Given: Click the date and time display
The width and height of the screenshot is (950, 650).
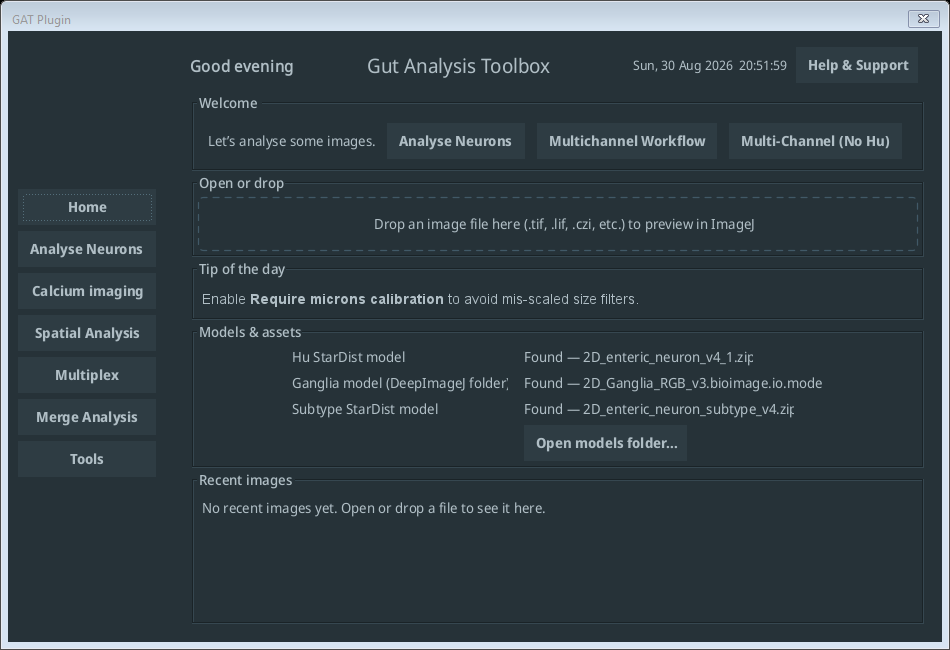Looking at the screenshot, I should click(709, 65).
